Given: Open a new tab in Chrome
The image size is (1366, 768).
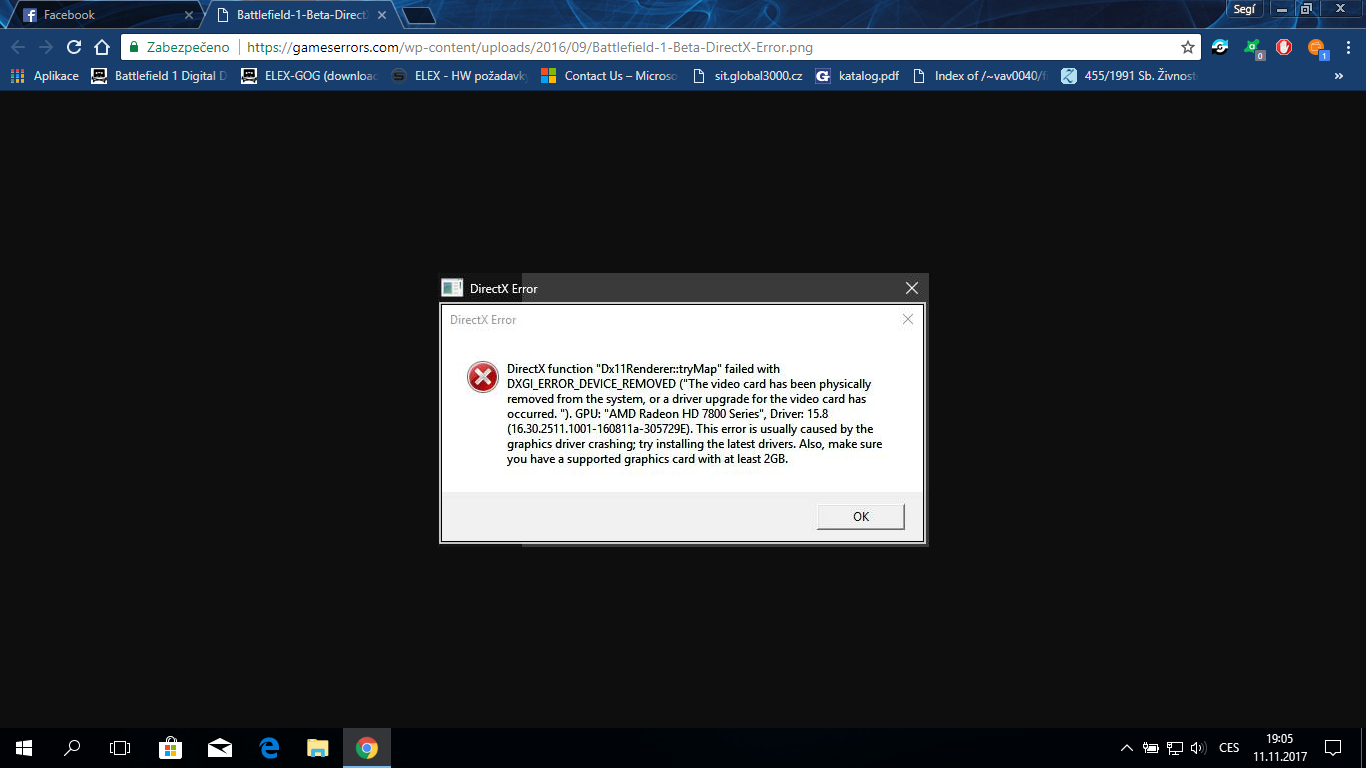Looking at the screenshot, I should coord(418,15).
